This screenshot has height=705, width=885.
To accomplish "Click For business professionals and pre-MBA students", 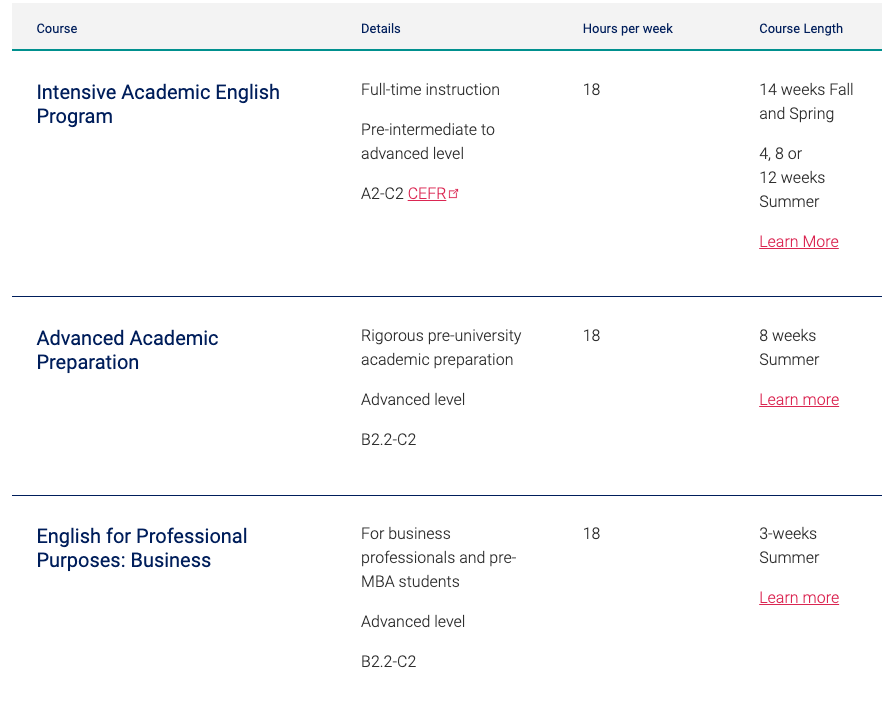I will (x=439, y=557).
